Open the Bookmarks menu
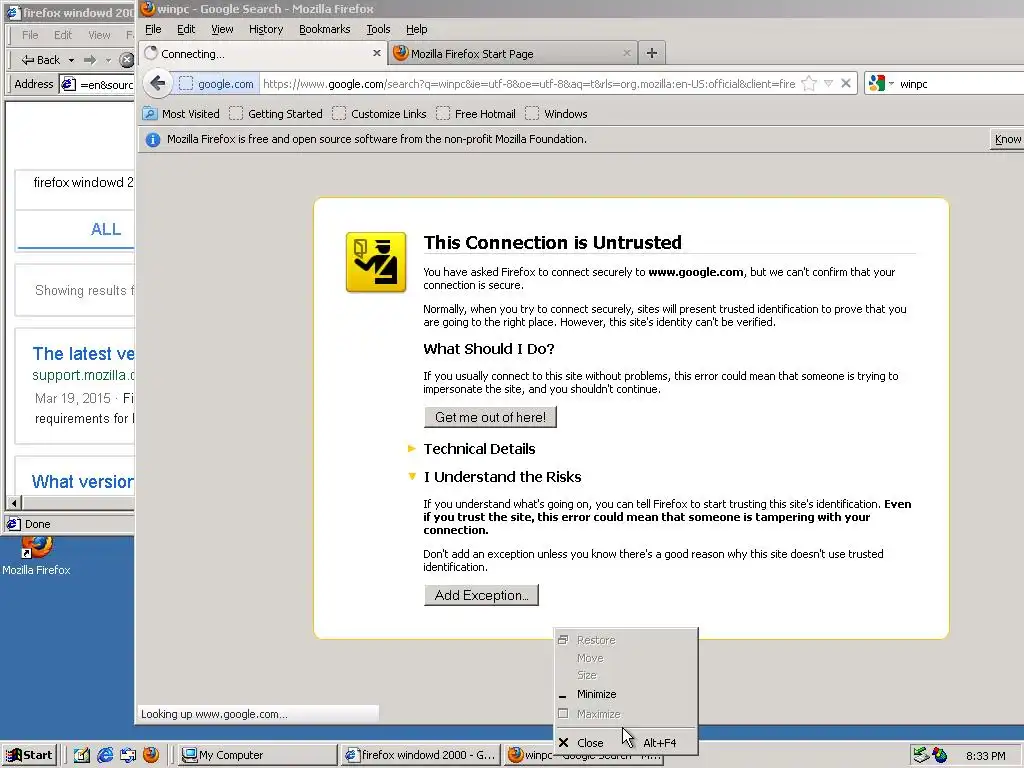 (325, 29)
